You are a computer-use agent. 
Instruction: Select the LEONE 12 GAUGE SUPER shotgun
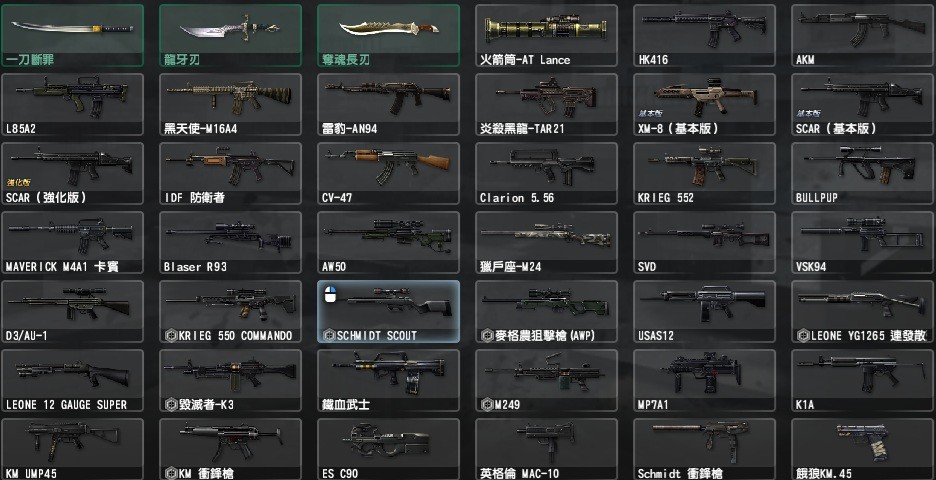click(x=73, y=380)
